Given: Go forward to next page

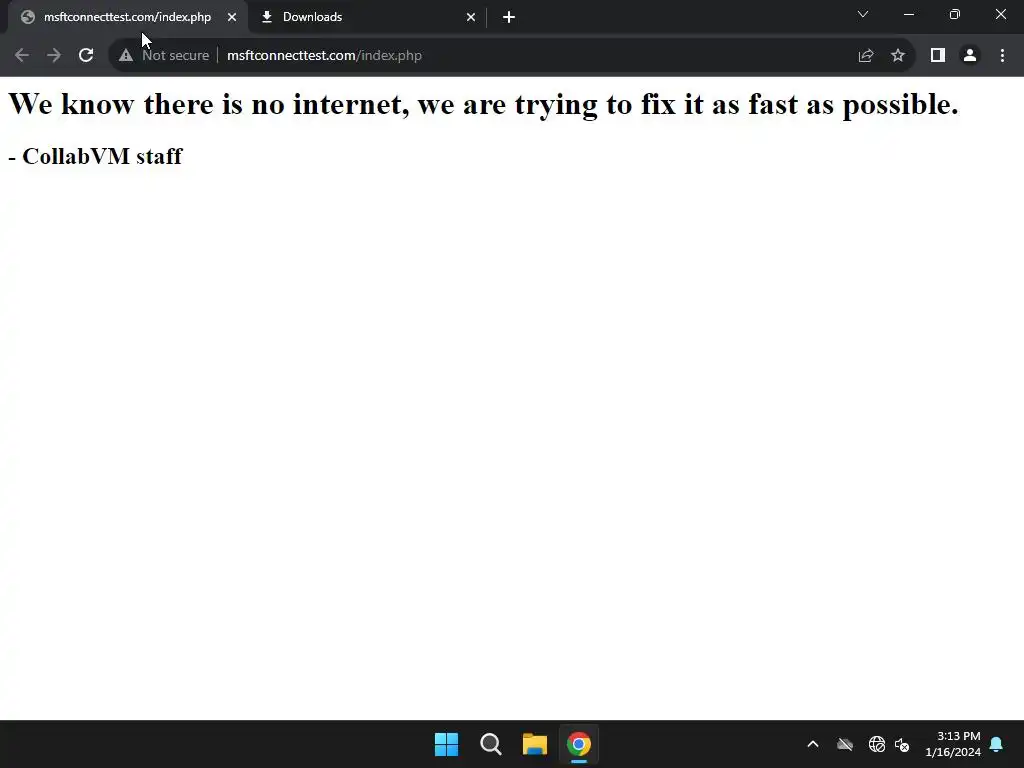Looking at the screenshot, I should (x=54, y=56).
